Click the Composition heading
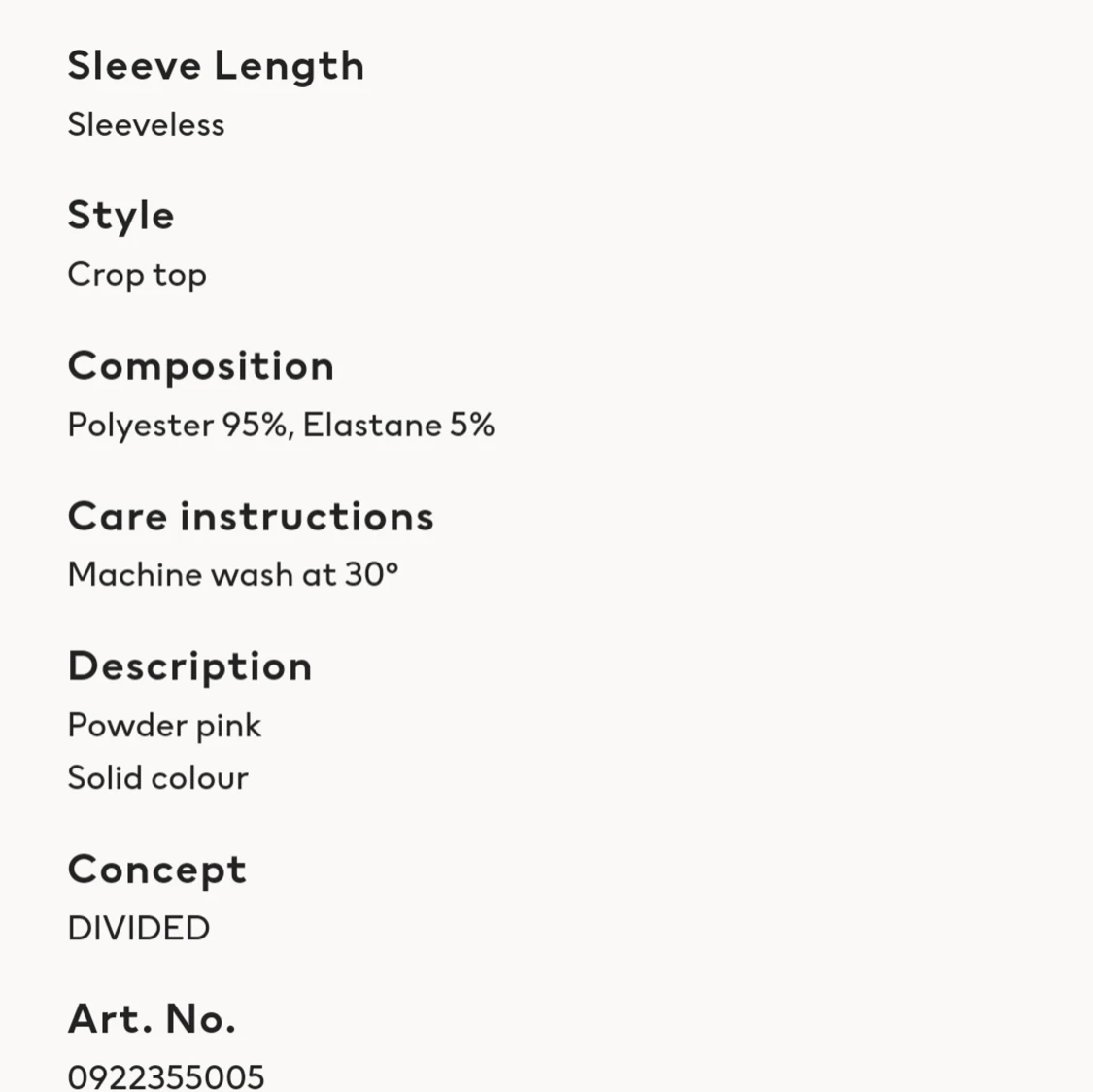This screenshot has width=1093, height=1092. [x=201, y=366]
